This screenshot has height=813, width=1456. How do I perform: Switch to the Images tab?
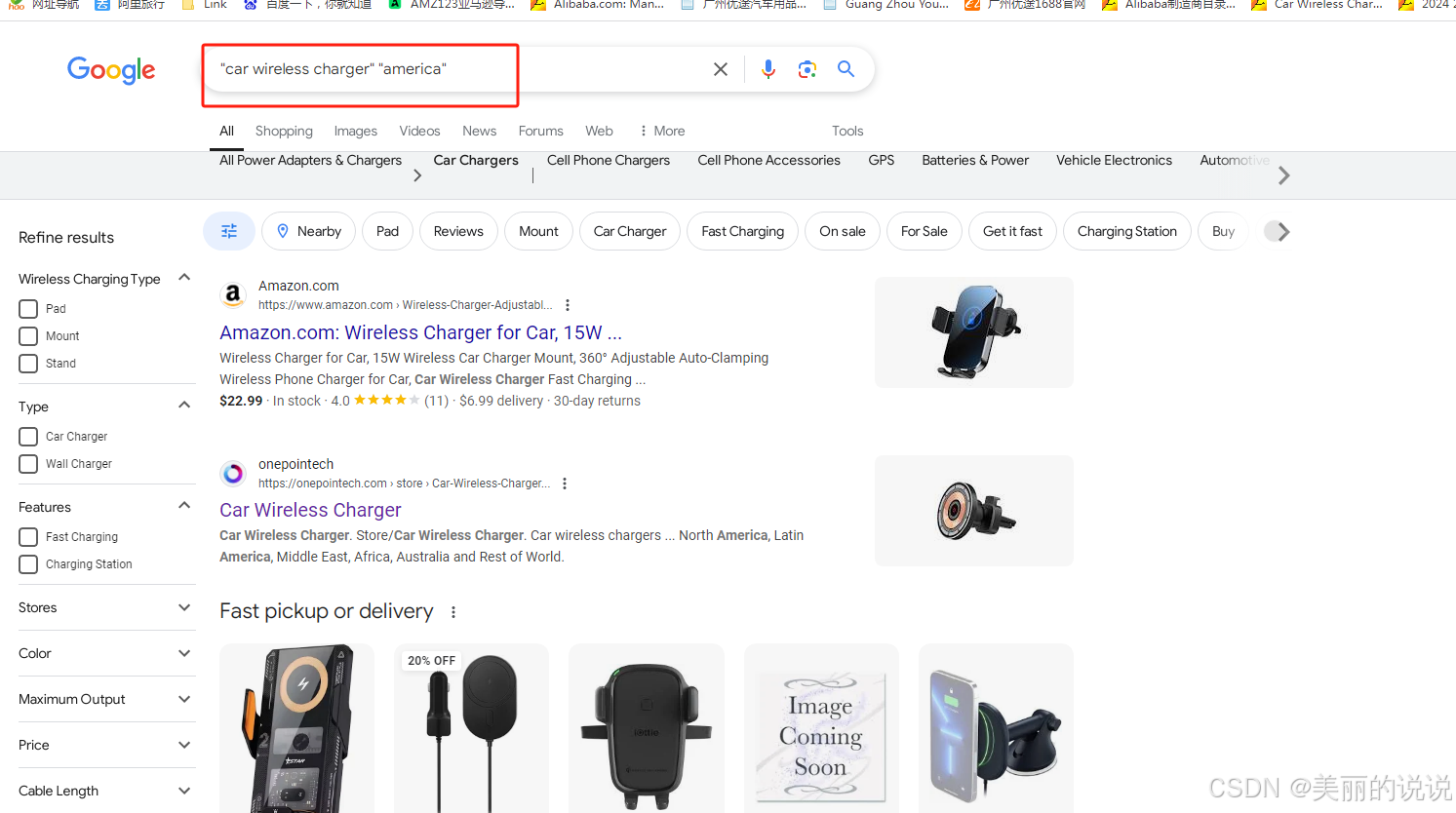tap(356, 131)
